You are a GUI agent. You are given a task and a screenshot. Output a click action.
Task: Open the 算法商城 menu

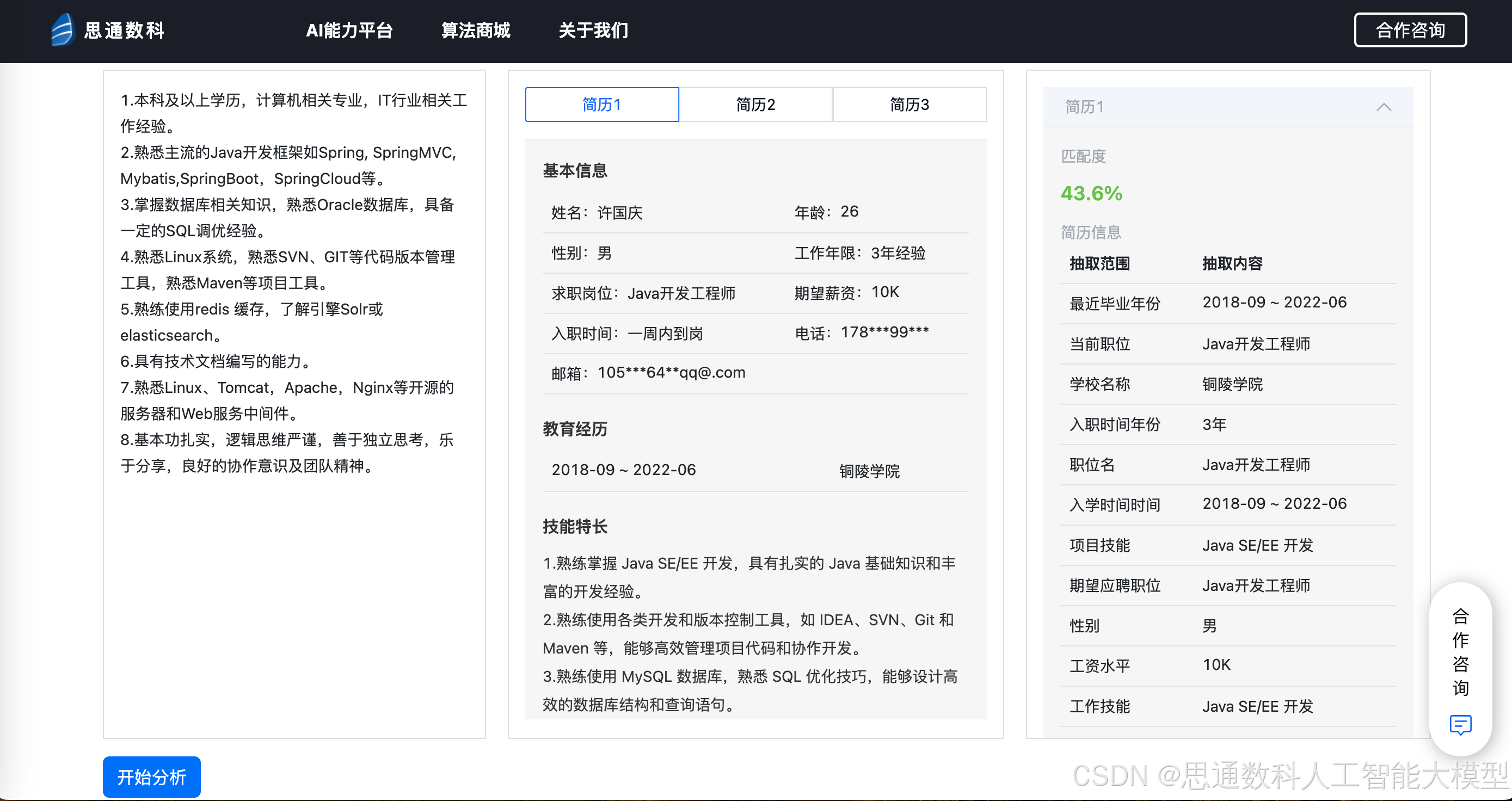tap(476, 30)
